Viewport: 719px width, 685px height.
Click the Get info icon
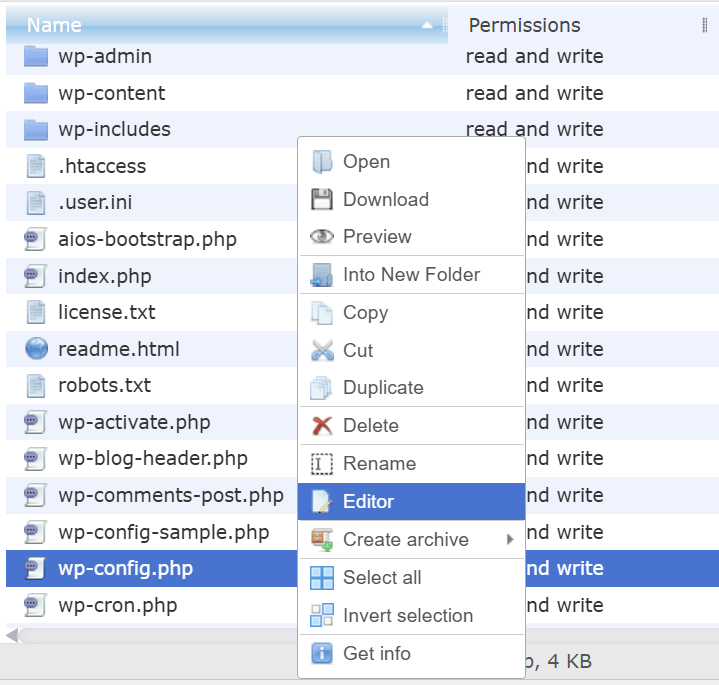(322, 653)
